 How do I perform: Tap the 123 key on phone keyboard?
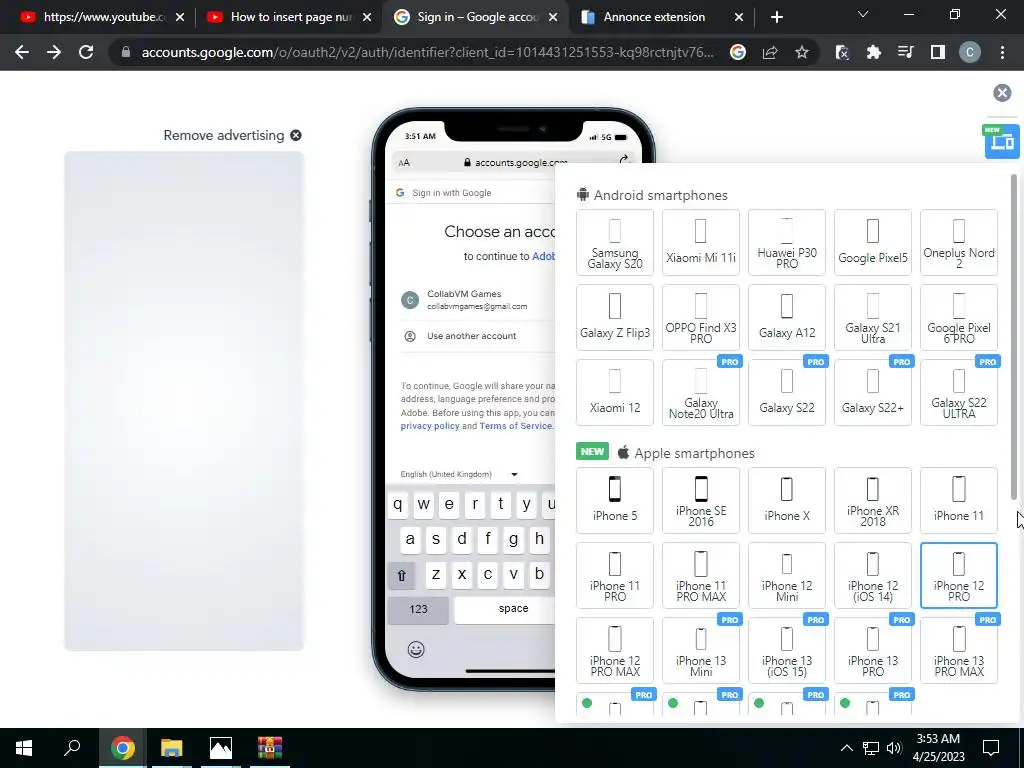tap(418, 609)
